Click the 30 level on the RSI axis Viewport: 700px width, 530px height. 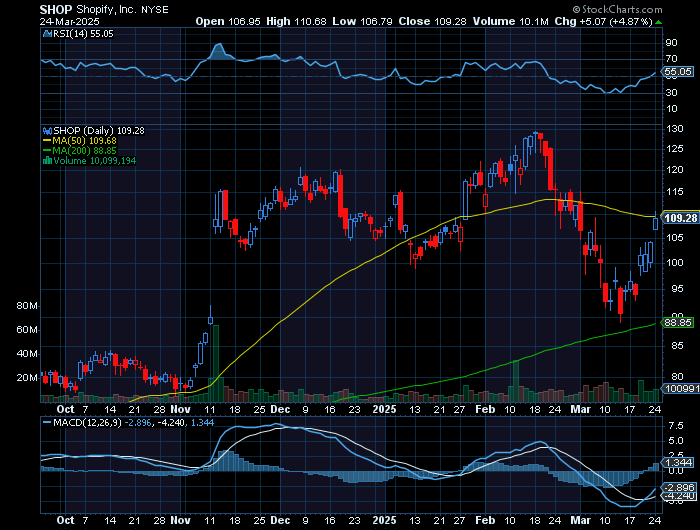click(671, 92)
